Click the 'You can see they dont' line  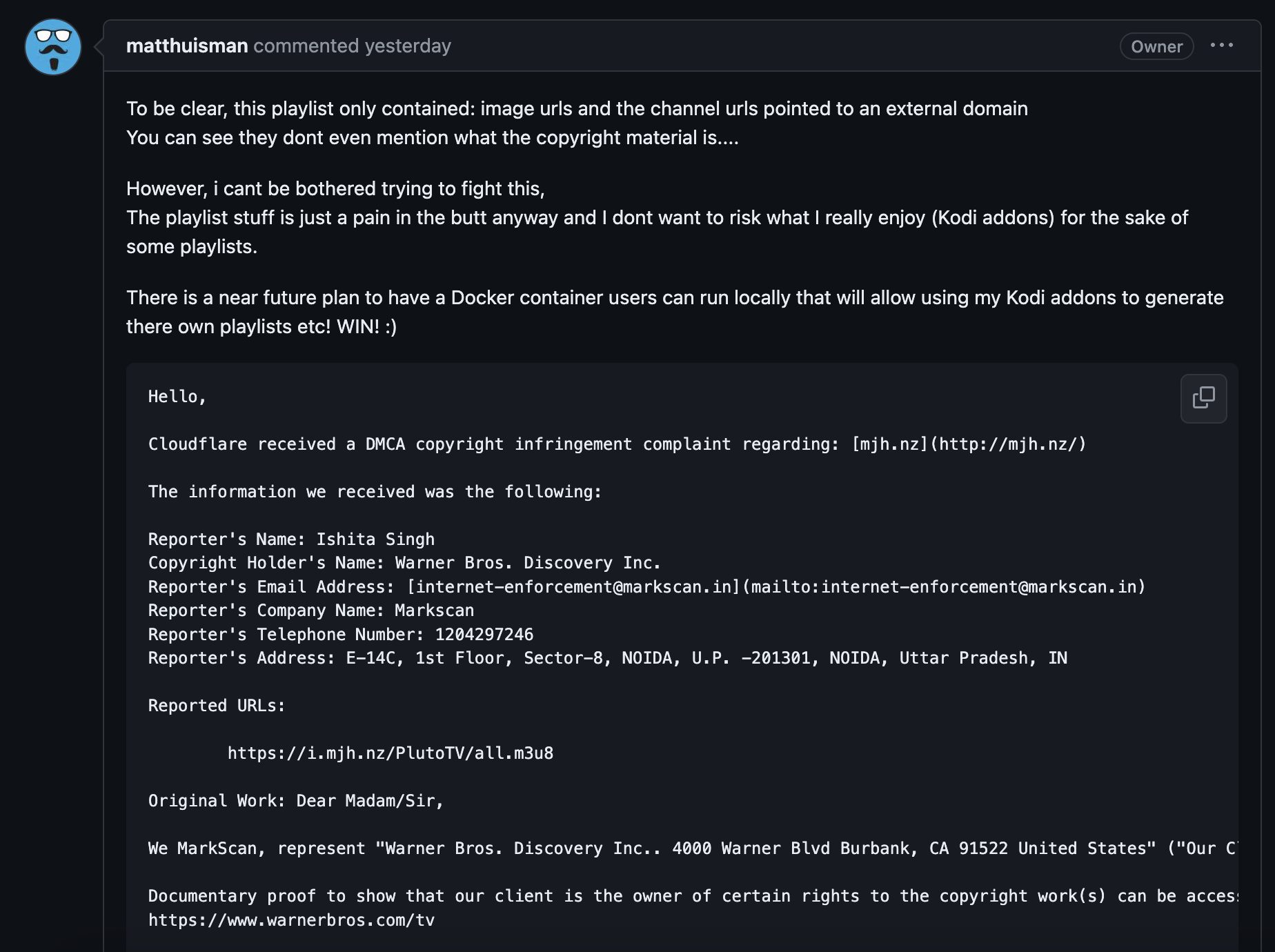pos(432,137)
